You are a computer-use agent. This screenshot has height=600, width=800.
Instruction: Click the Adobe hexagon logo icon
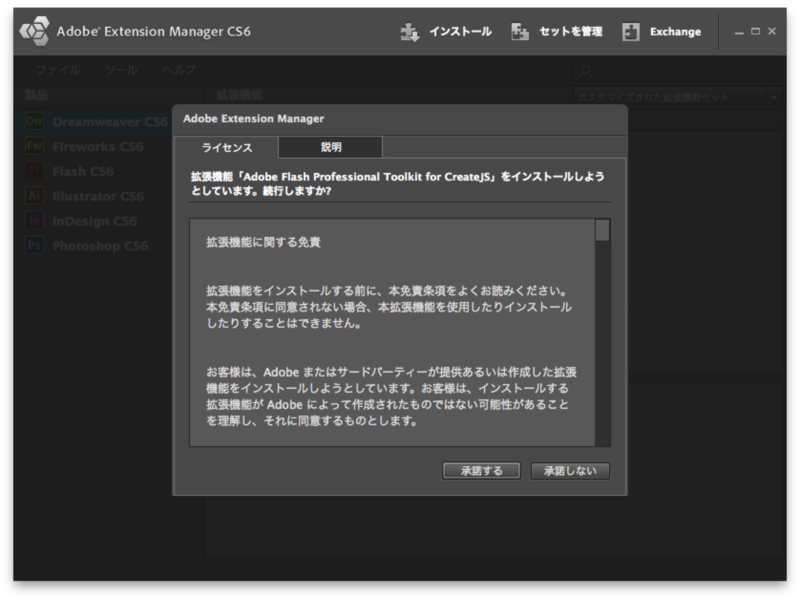point(33,31)
